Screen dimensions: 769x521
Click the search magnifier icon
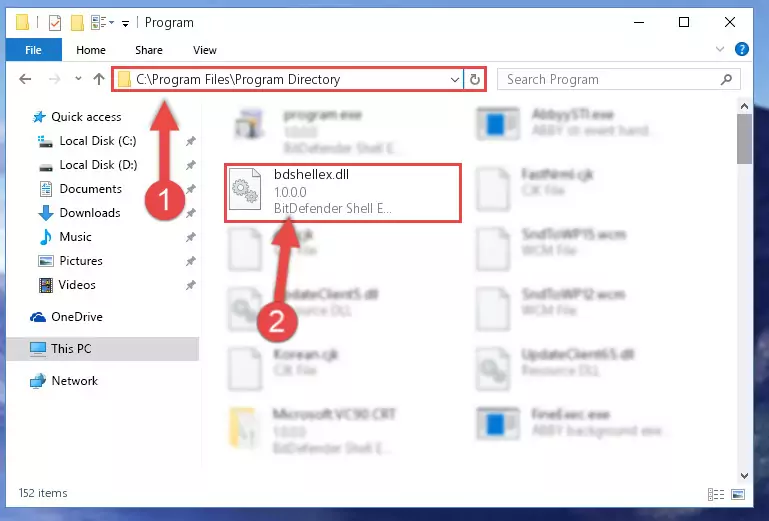coord(726,79)
